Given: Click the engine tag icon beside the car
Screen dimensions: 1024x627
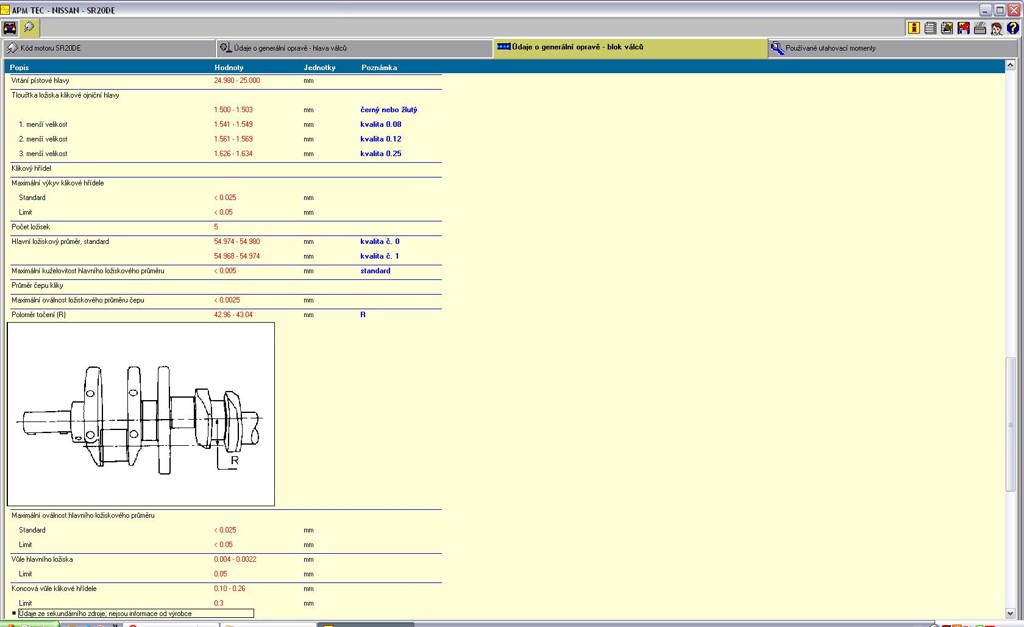Looking at the screenshot, I should pyautogui.click(x=29, y=28).
